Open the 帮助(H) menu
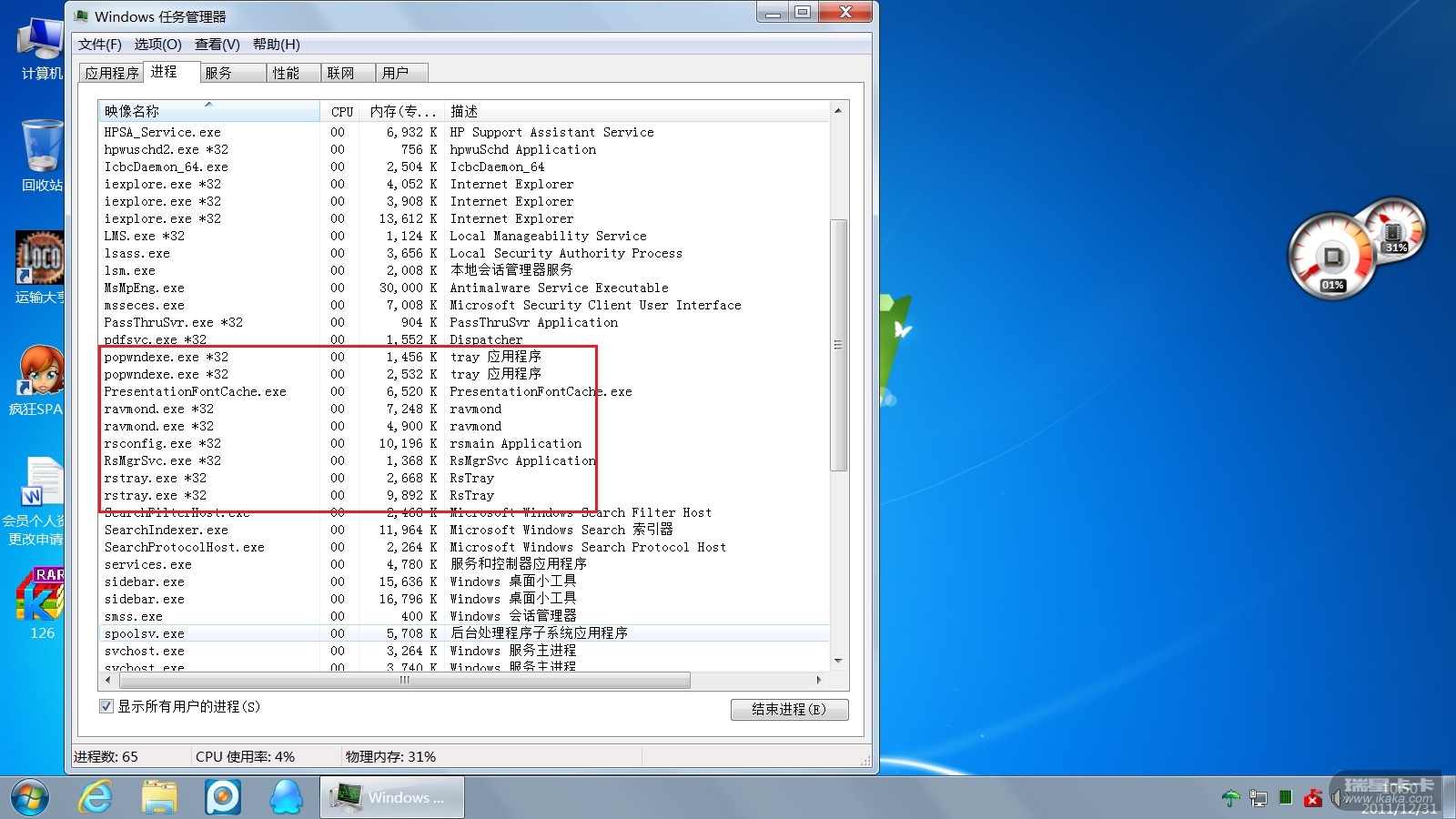 (x=277, y=45)
